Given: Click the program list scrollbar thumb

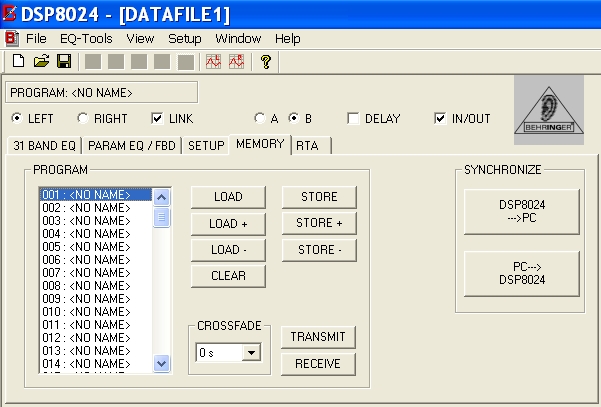Looking at the screenshot, I should pyautogui.click(x=161, y=217).
